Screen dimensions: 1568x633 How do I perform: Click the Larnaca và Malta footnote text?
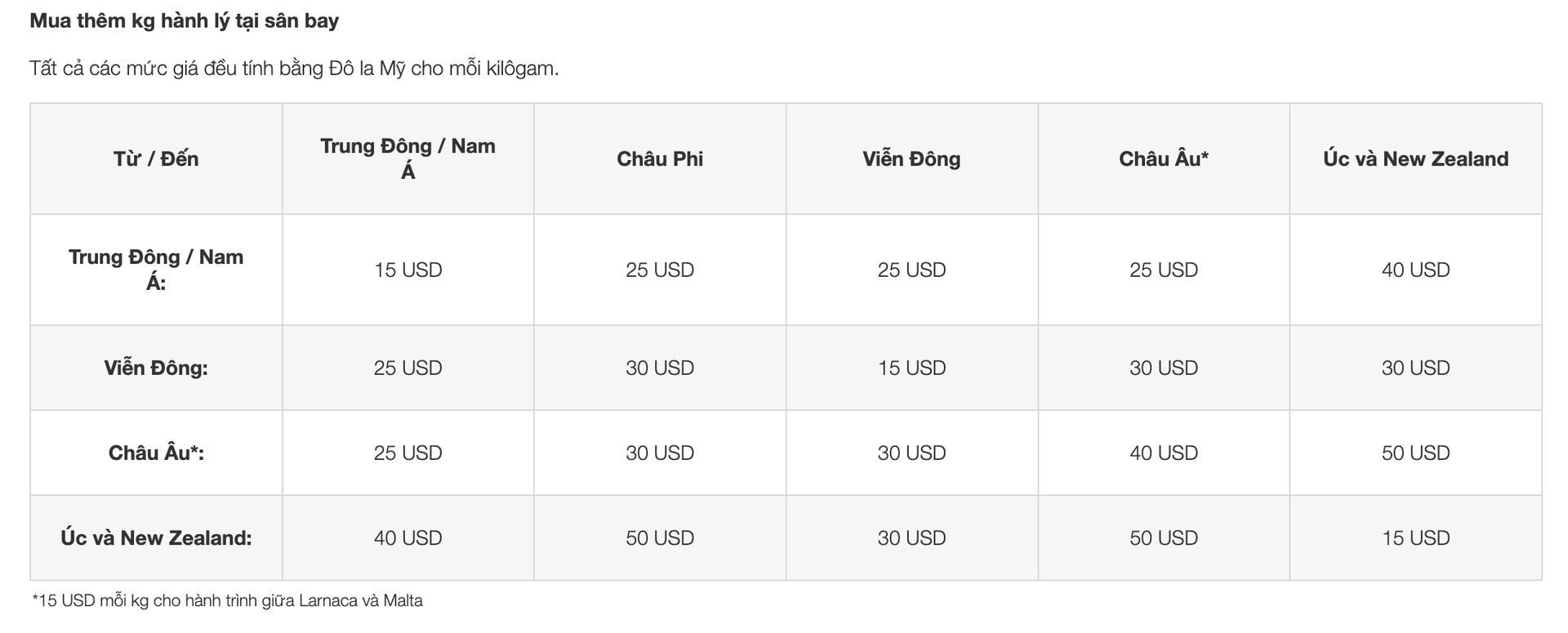click(227, 600)
